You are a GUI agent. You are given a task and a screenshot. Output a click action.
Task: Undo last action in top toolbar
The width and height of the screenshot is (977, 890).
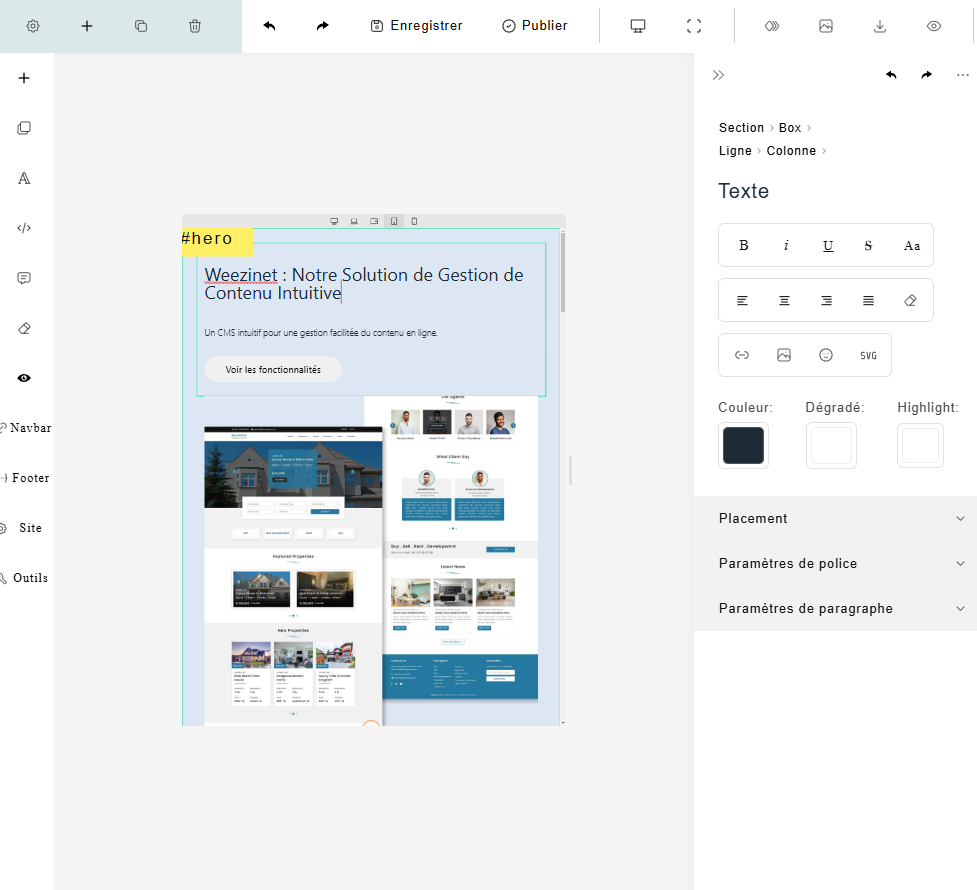[x=269, y=26]
